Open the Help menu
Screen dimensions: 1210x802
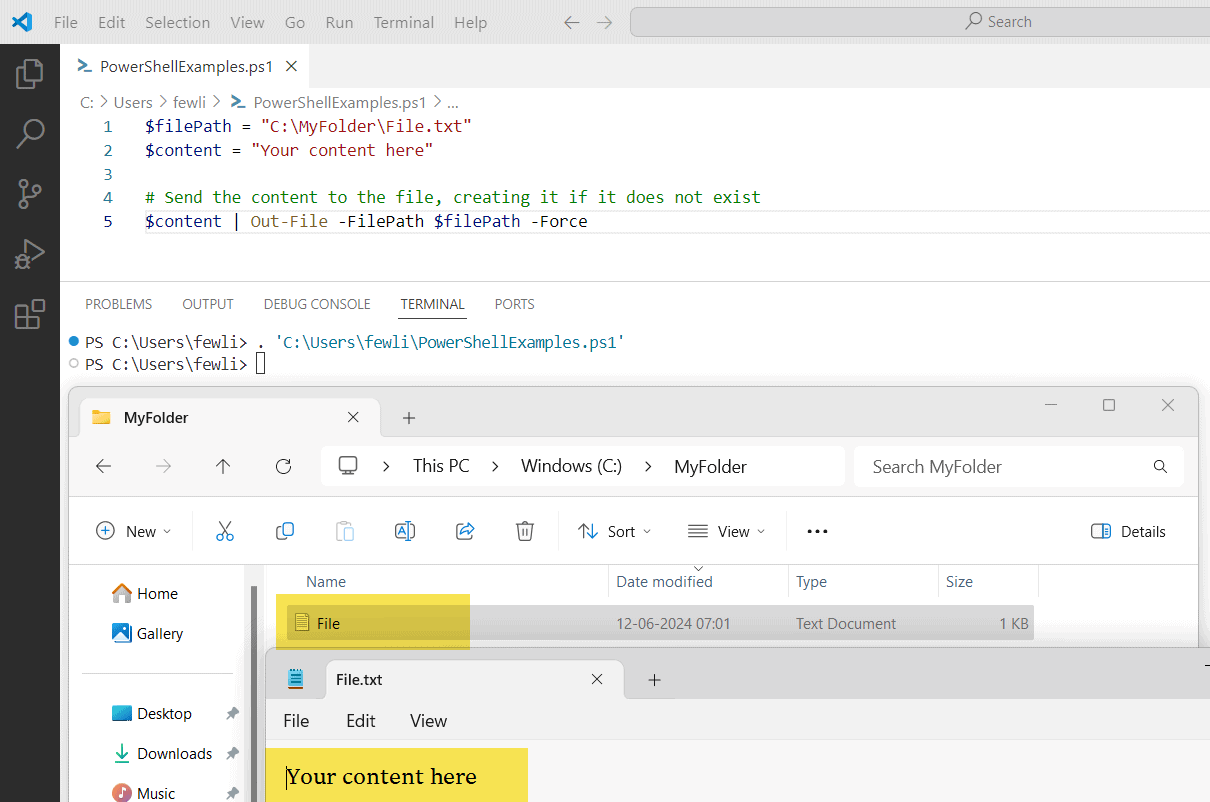tap(470, 22)
